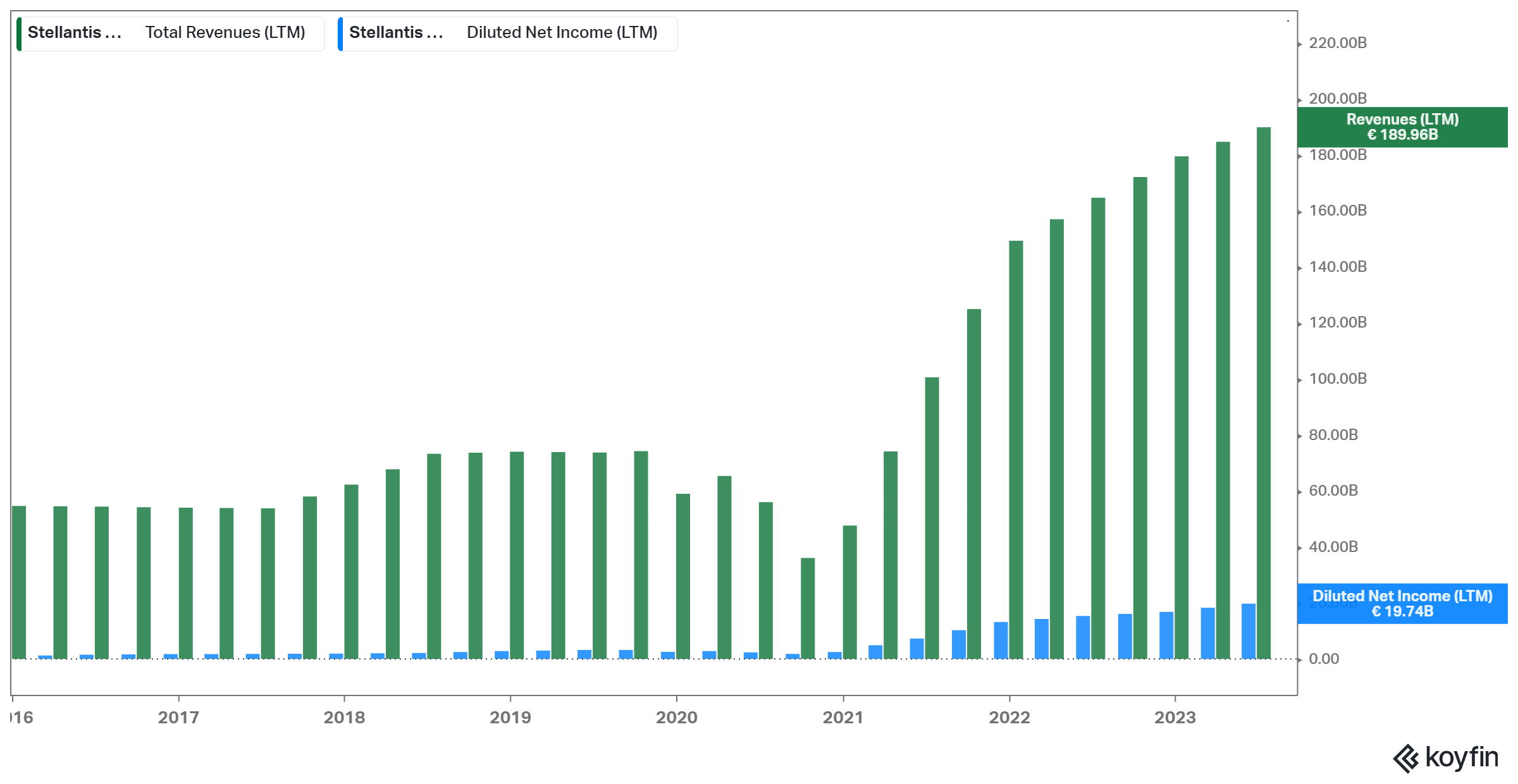Click the 2021 x-axis tick label
The height and width of the screenshot is (784, 1518).
[842, 718]
